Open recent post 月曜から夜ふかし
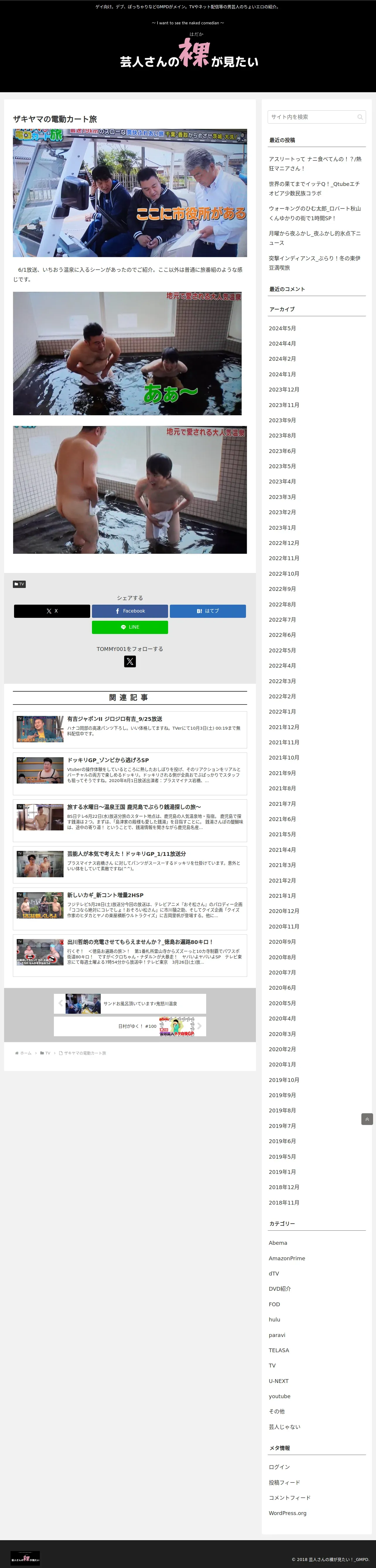376x1568 pixels. click(x=315, y=238)
